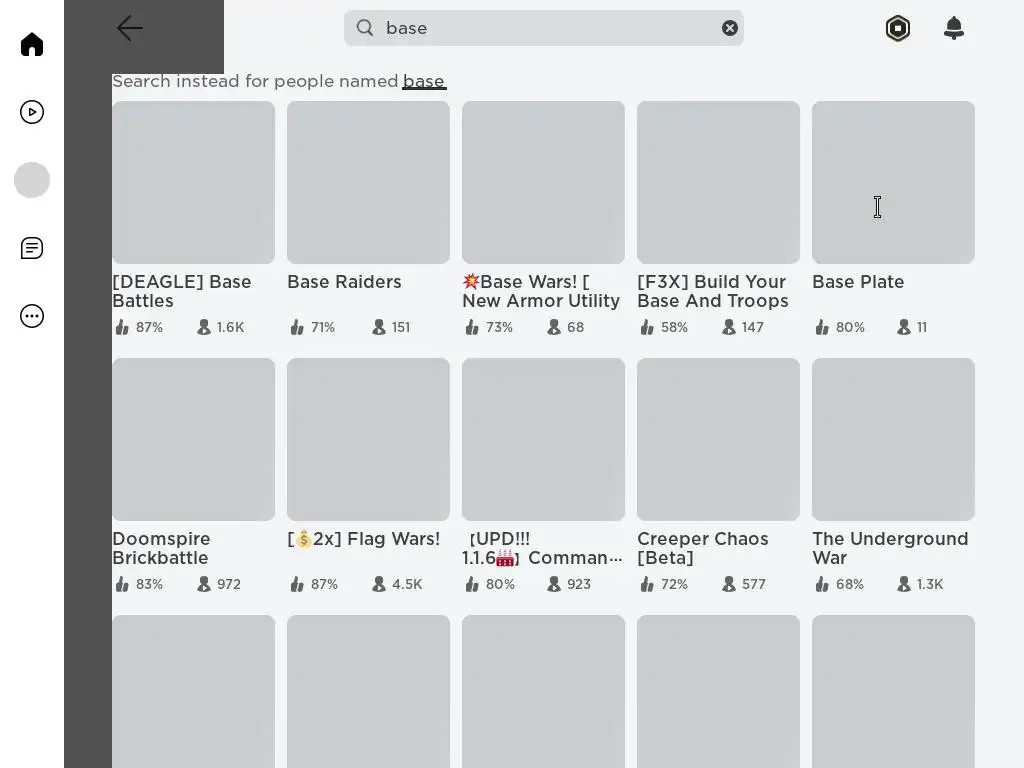Image resolution: width=1024 pixels, height=768 pixels.
Task: Open the Home page from sidebar
Action: point(32,44)
